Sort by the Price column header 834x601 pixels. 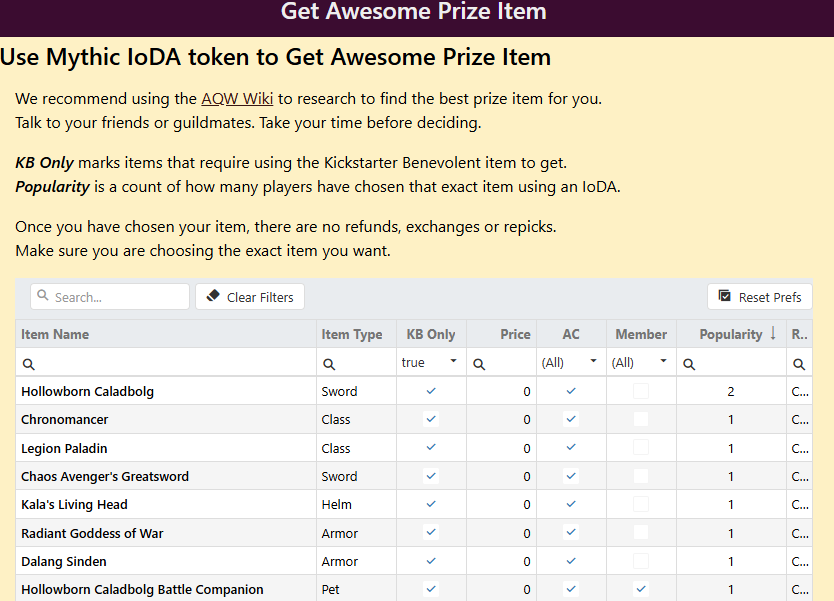point(501,334)
